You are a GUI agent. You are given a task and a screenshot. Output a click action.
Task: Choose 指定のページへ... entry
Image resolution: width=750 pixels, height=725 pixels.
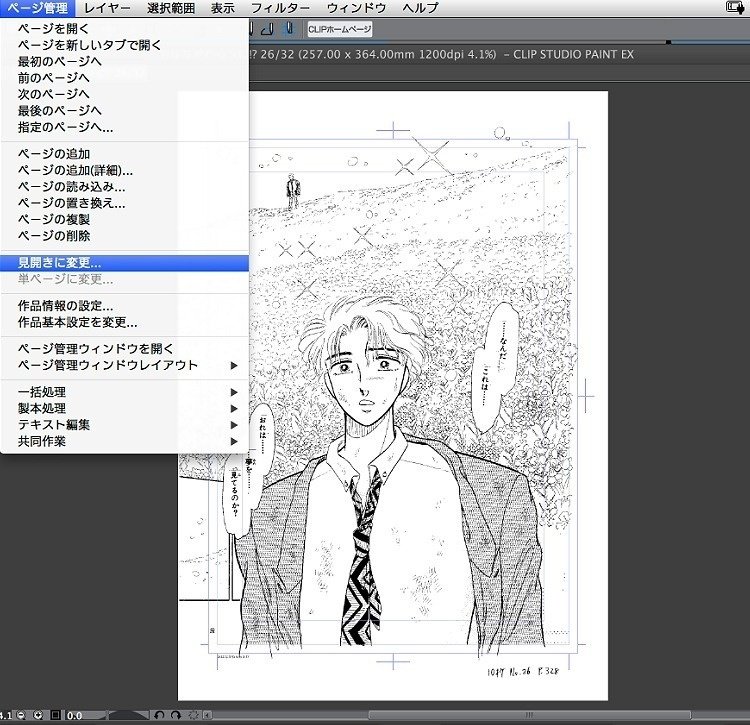pos(124,127)
